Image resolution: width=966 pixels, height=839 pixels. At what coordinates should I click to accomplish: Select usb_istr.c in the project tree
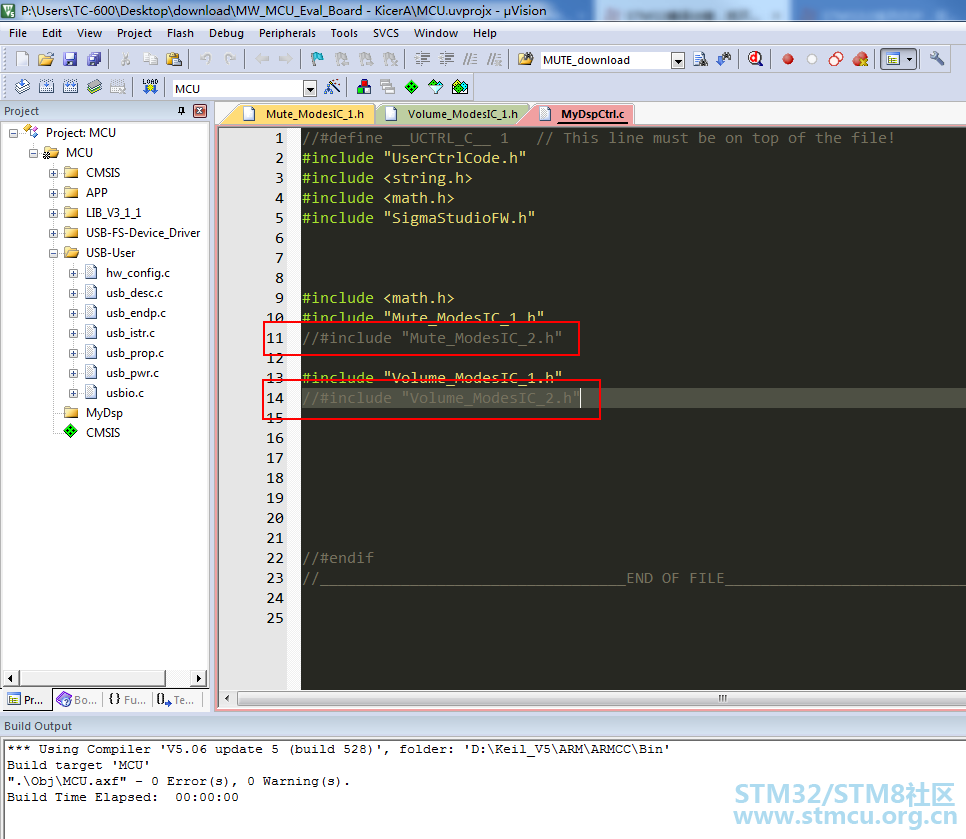point(130,333)
